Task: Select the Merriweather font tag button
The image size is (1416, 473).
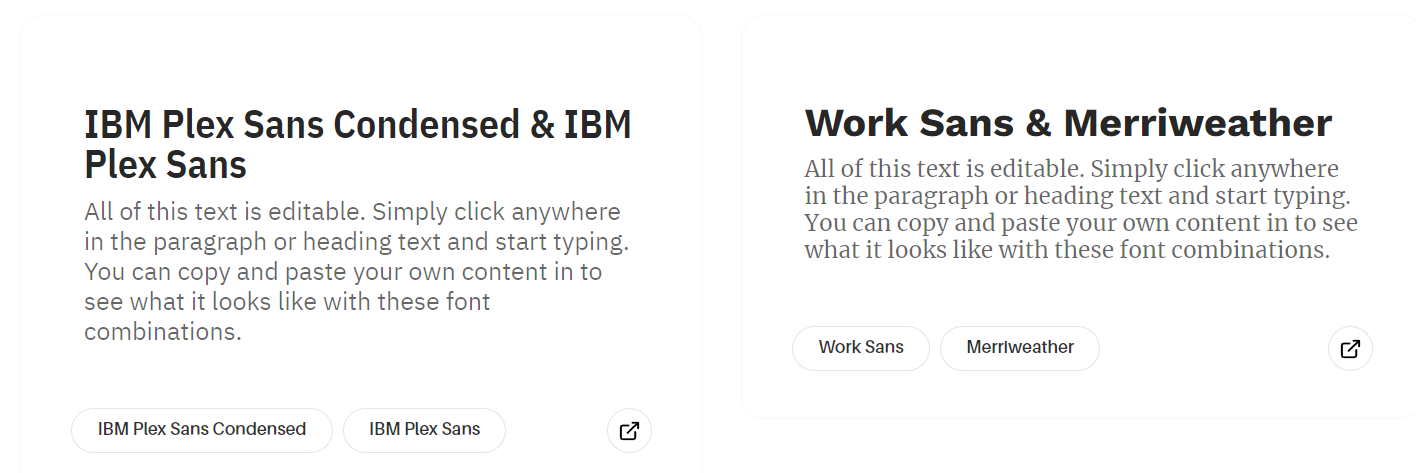Action: tap(1019, 348)
